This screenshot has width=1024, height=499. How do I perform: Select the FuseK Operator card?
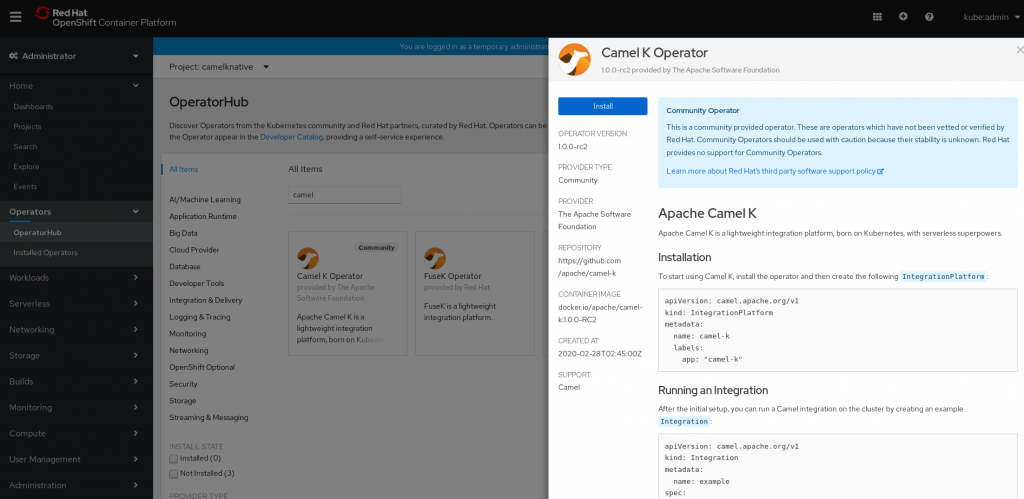coord(474,293)
